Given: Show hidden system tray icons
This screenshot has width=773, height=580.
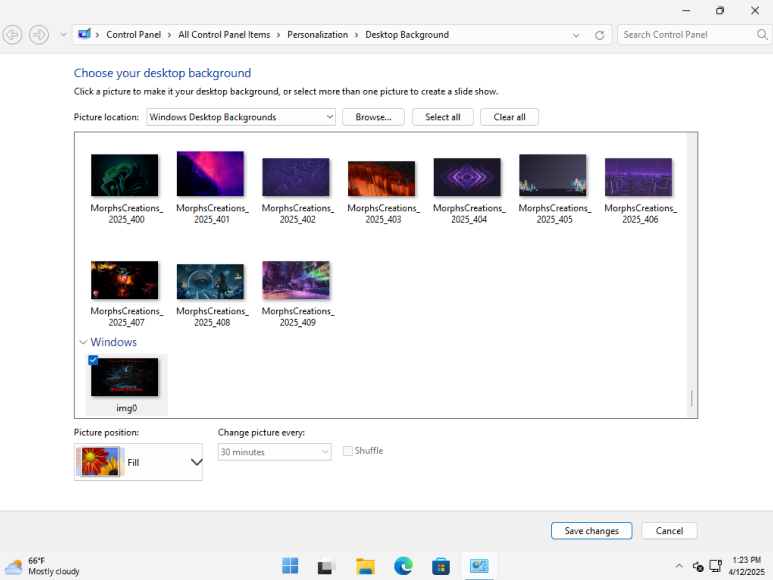Looking at the screenshot, I should (679, 566).
